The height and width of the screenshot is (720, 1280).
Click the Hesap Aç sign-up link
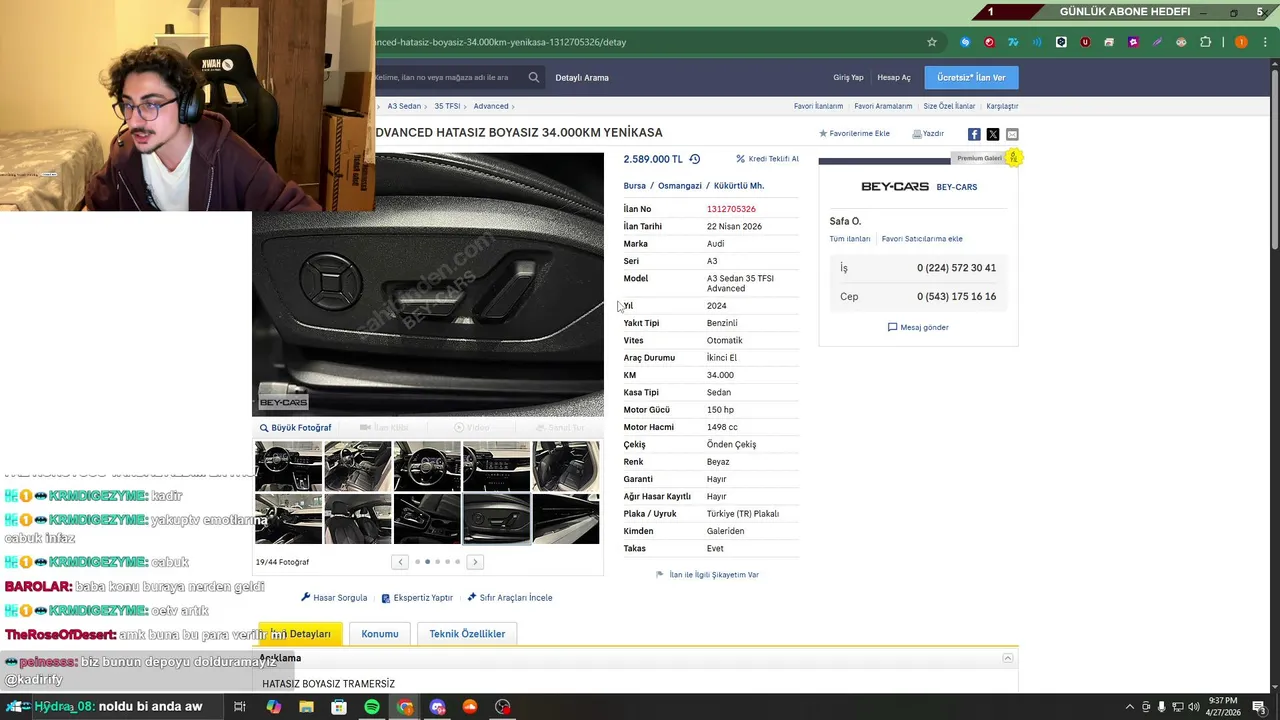pos(894,77)
